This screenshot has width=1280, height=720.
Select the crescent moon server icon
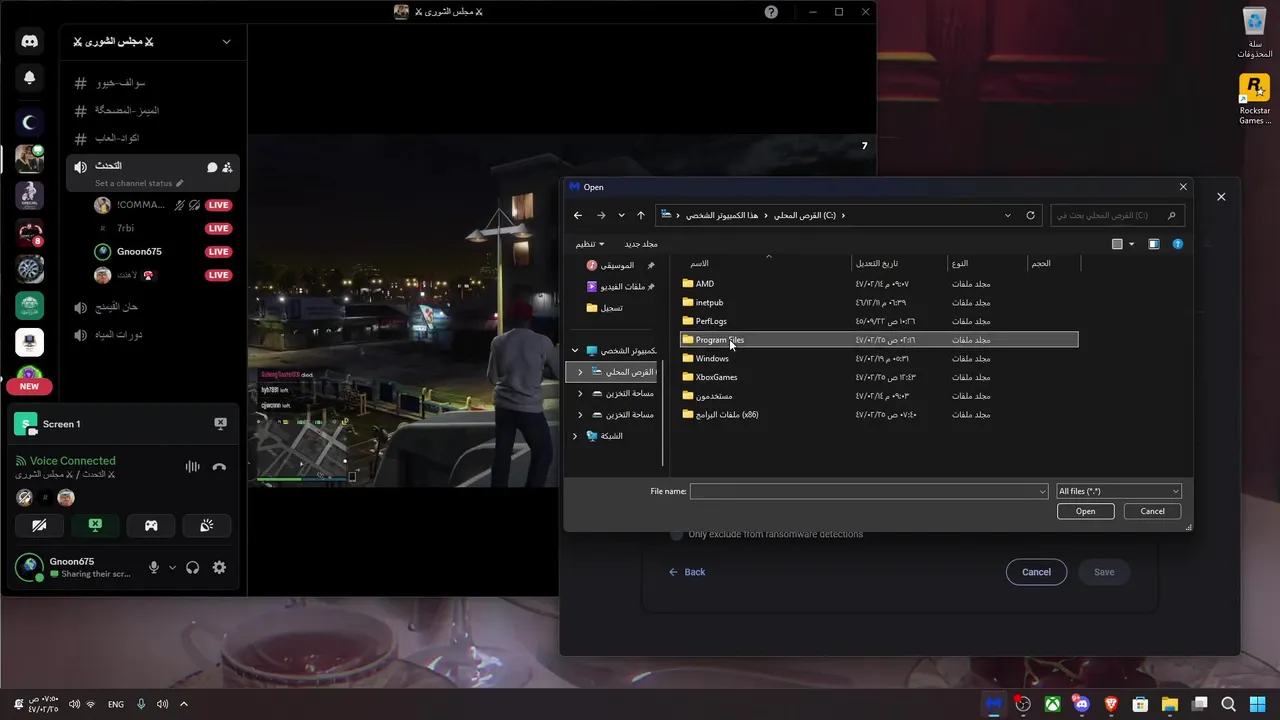29,122
